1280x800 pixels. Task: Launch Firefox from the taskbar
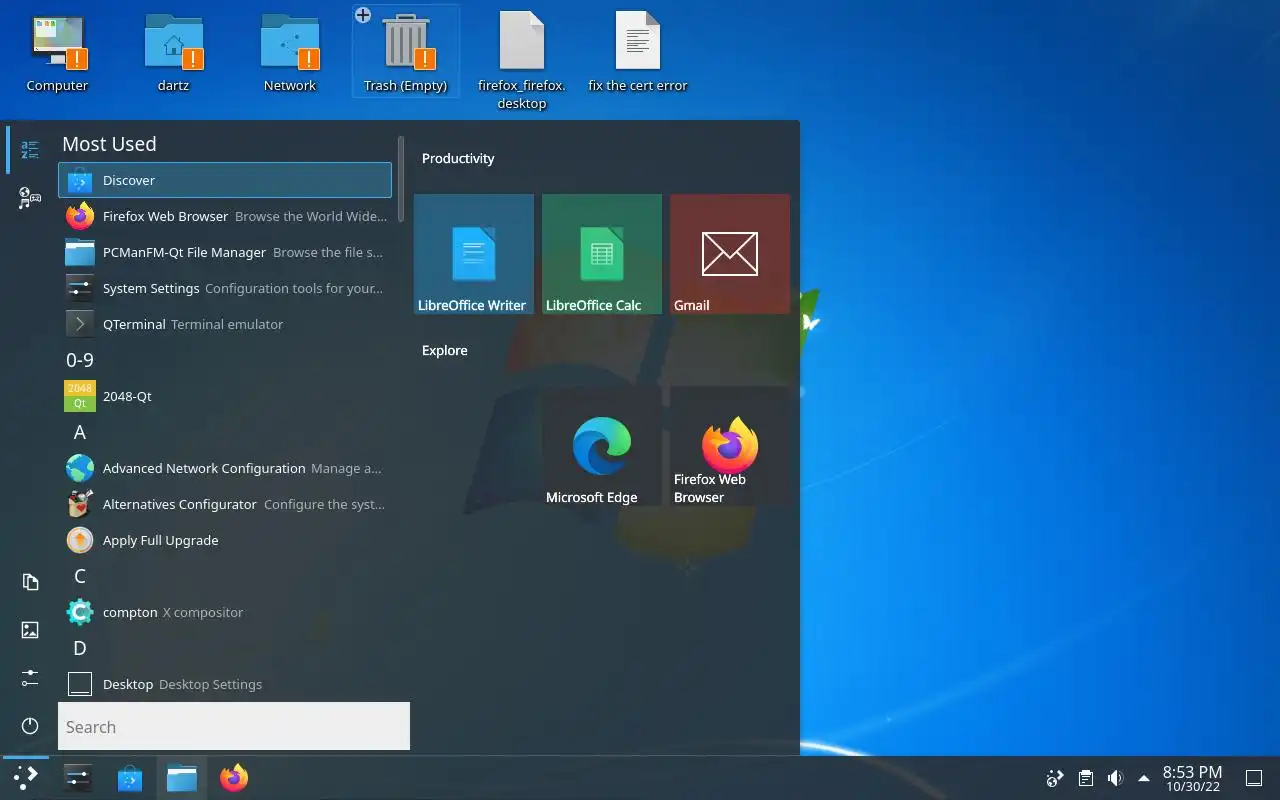click(234, 778)
